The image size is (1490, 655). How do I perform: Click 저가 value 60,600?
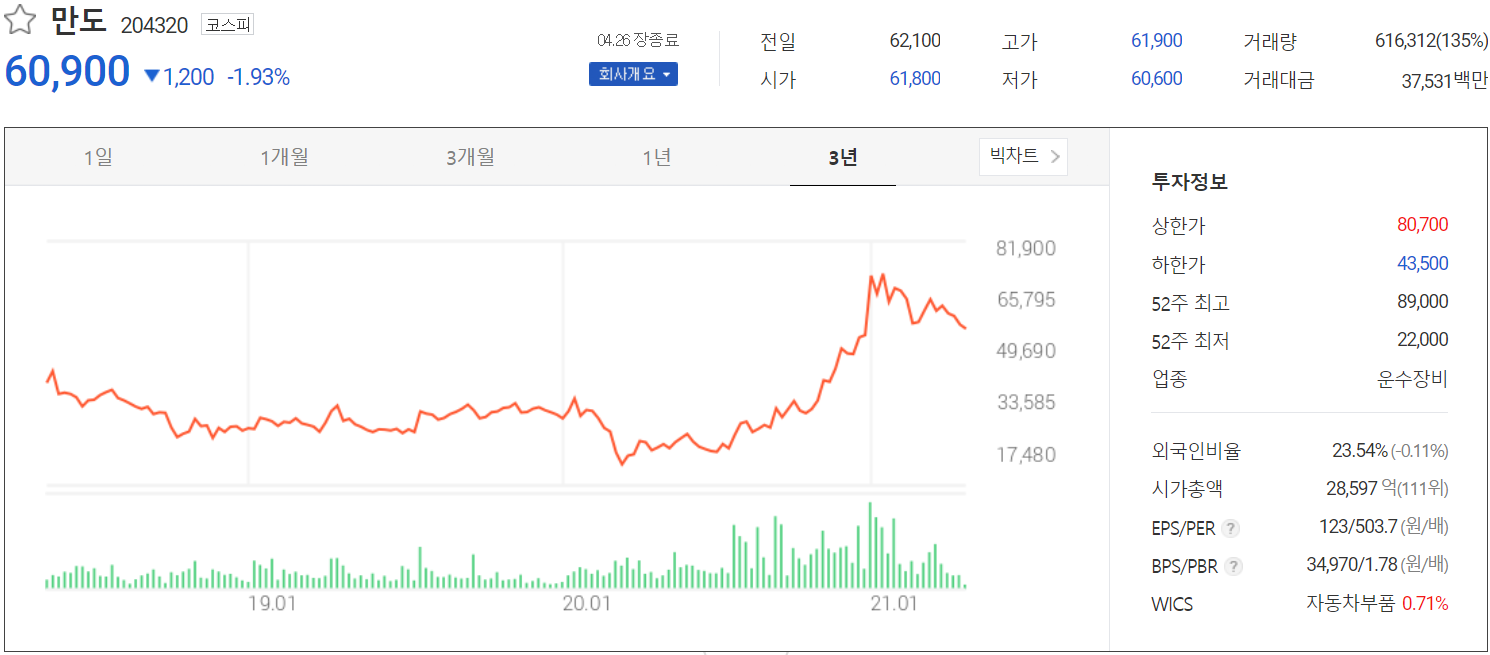tap(1157, 78)
